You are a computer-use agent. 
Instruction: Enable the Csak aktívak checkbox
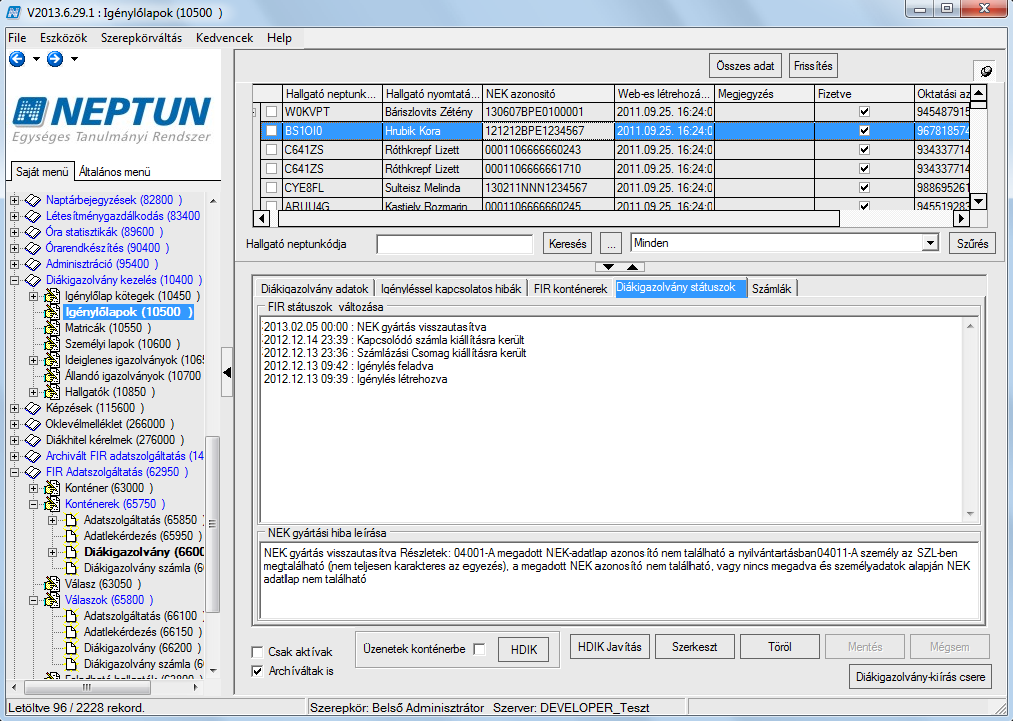tap(257, 652)
